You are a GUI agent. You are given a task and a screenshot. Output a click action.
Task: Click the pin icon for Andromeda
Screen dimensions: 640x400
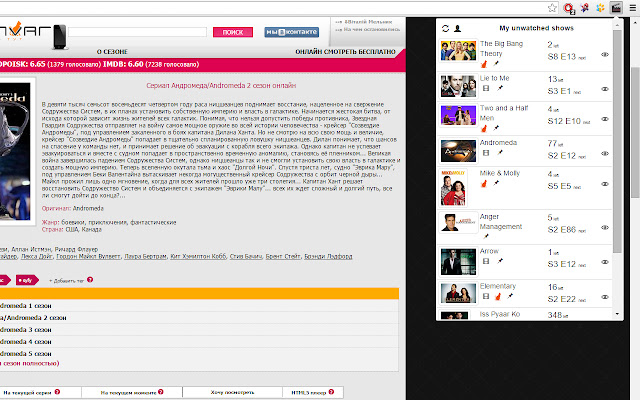tap(500, 152)
